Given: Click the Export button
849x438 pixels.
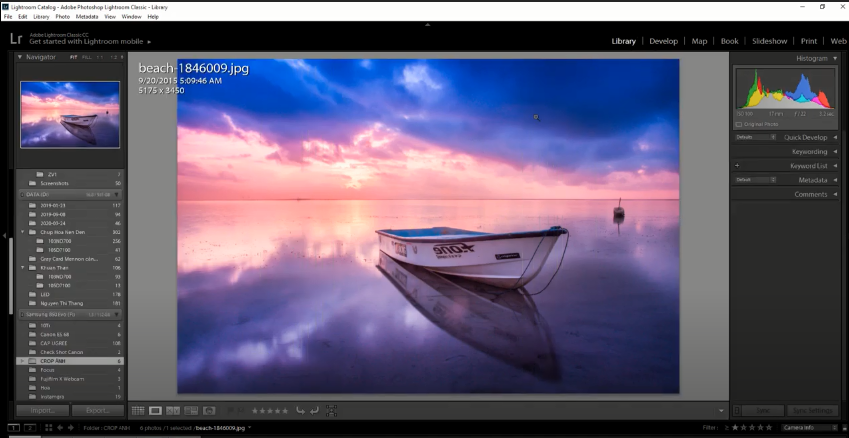Looking at the screenshot, I should (x=98, y=410).
